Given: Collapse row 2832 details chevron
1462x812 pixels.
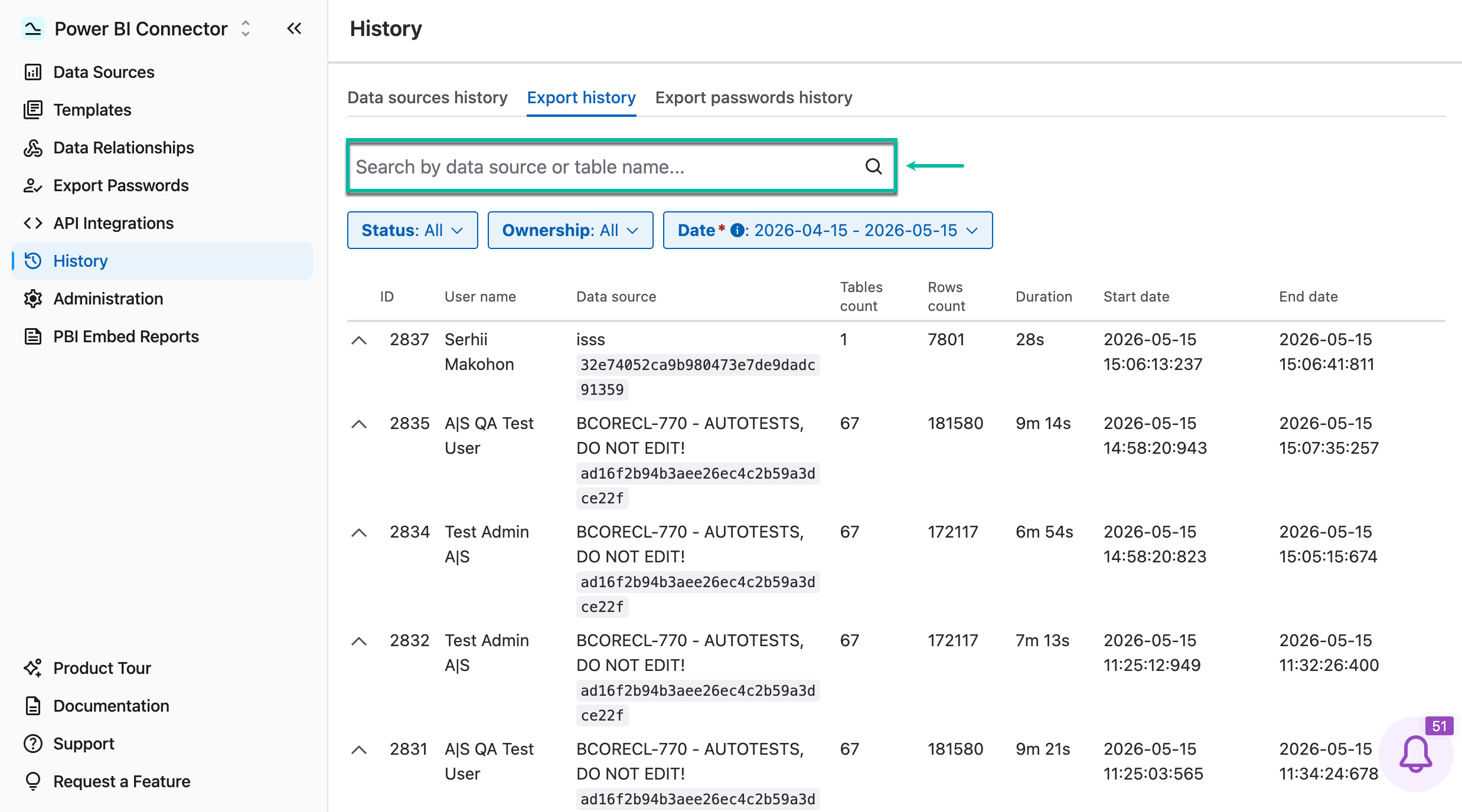Looking at the screenshot, I should [x=359, y=641].
